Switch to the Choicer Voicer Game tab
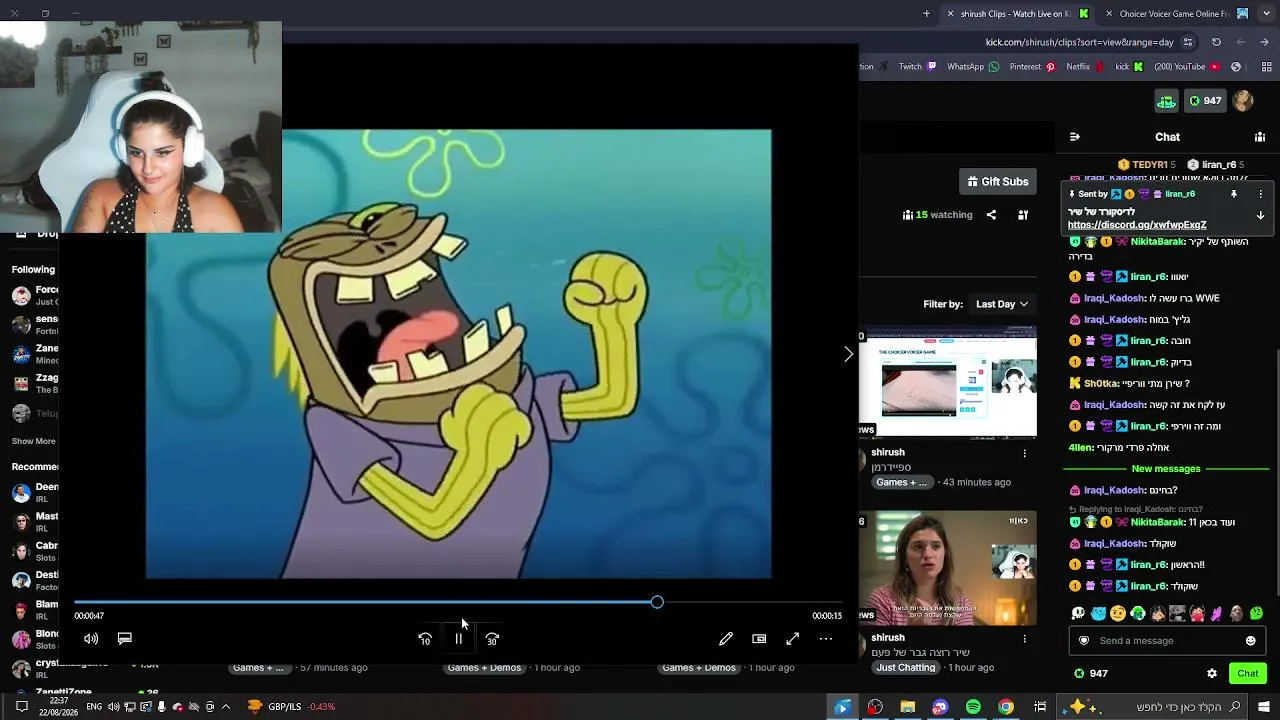 [x=1175, y=14]
